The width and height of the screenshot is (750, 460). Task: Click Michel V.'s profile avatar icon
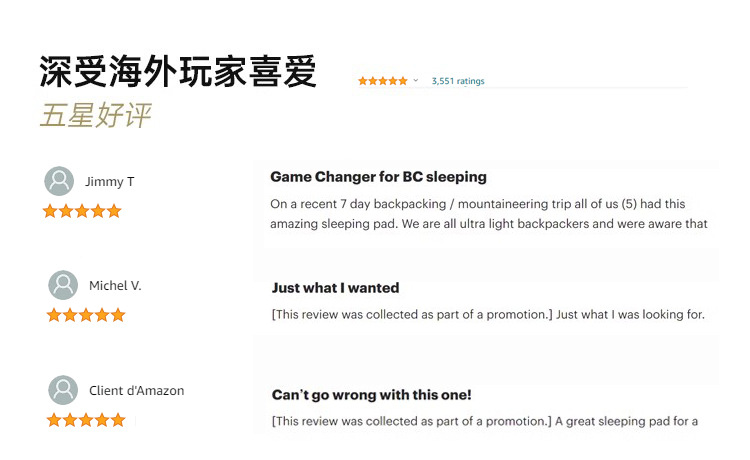tap(63, 285)
